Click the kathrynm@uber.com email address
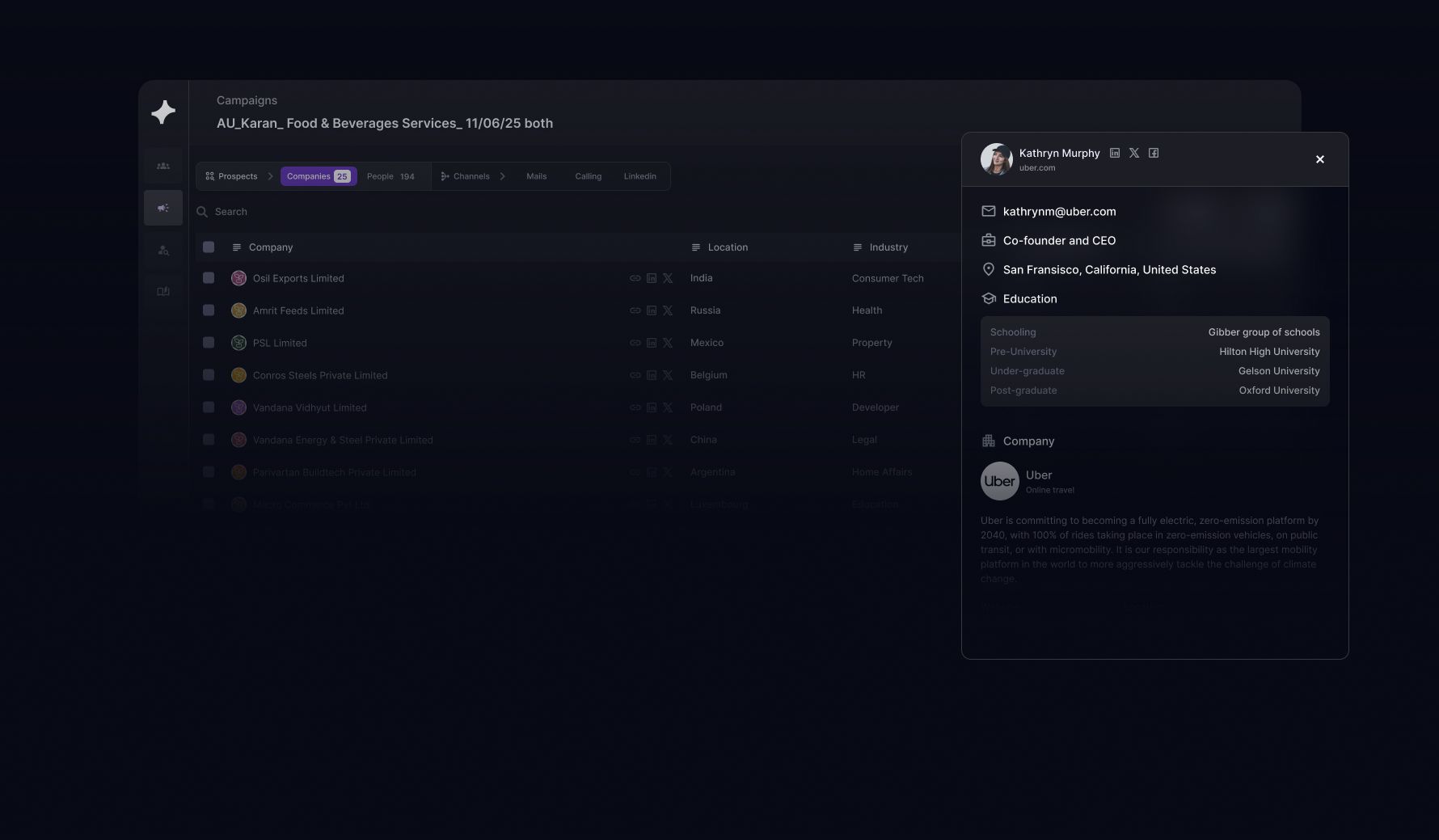This screenshot has height=840, width=1439. click(1059, 212)
